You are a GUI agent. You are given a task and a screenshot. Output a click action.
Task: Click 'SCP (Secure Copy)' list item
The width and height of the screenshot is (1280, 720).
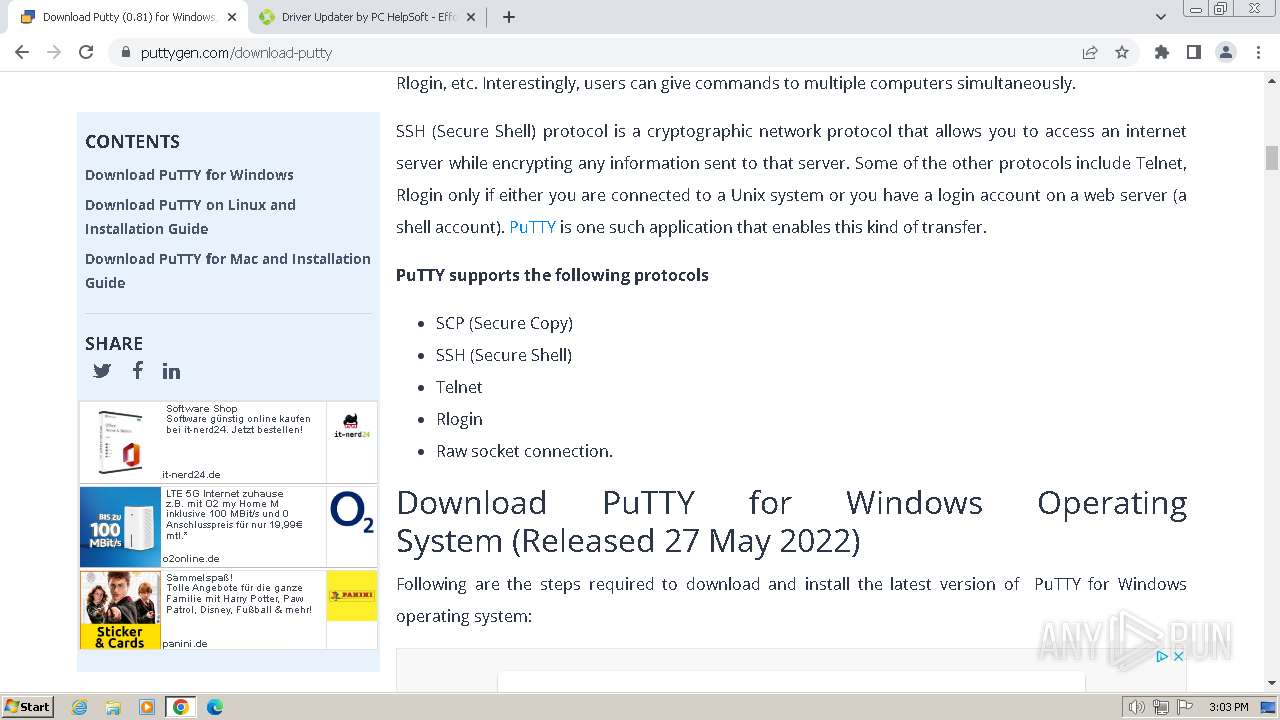tap(504, 323)
